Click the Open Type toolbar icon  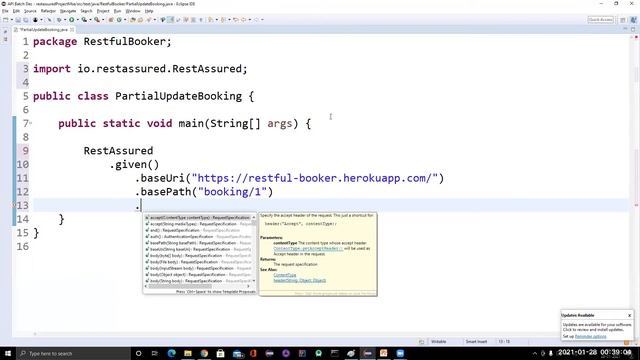(x=133, y=20)
